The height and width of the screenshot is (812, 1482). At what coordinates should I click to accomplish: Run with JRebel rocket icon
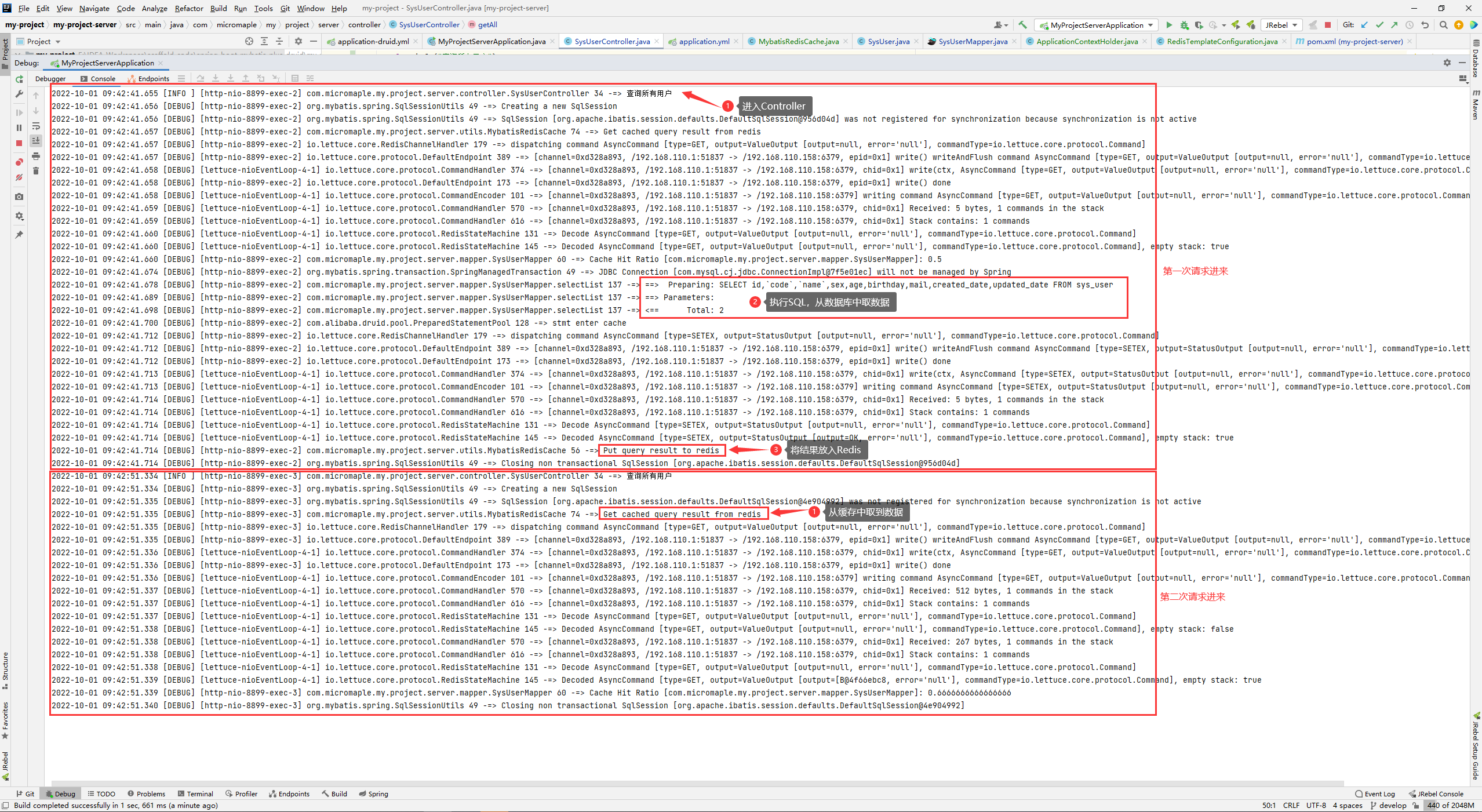[1236, 25]
